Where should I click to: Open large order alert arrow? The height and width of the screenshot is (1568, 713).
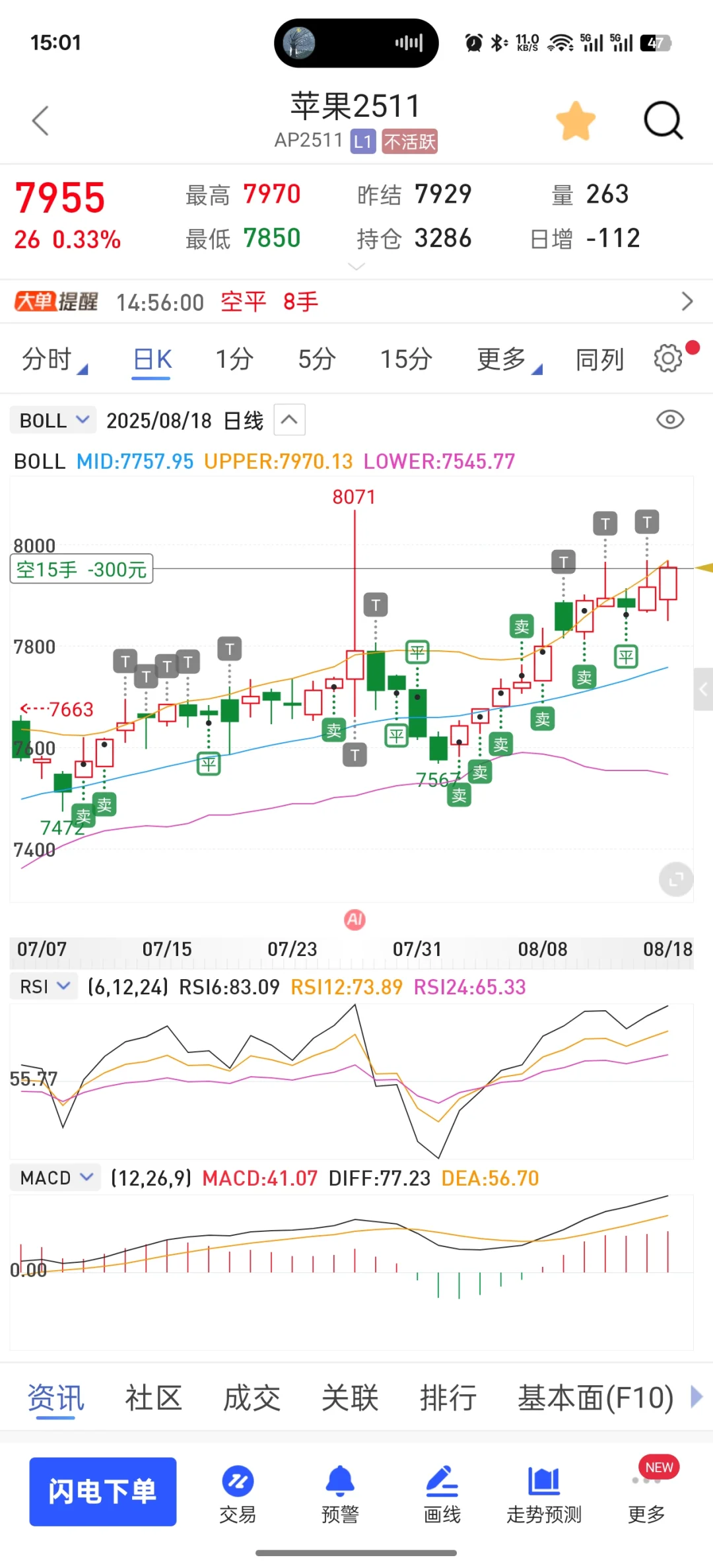point(687,302)
